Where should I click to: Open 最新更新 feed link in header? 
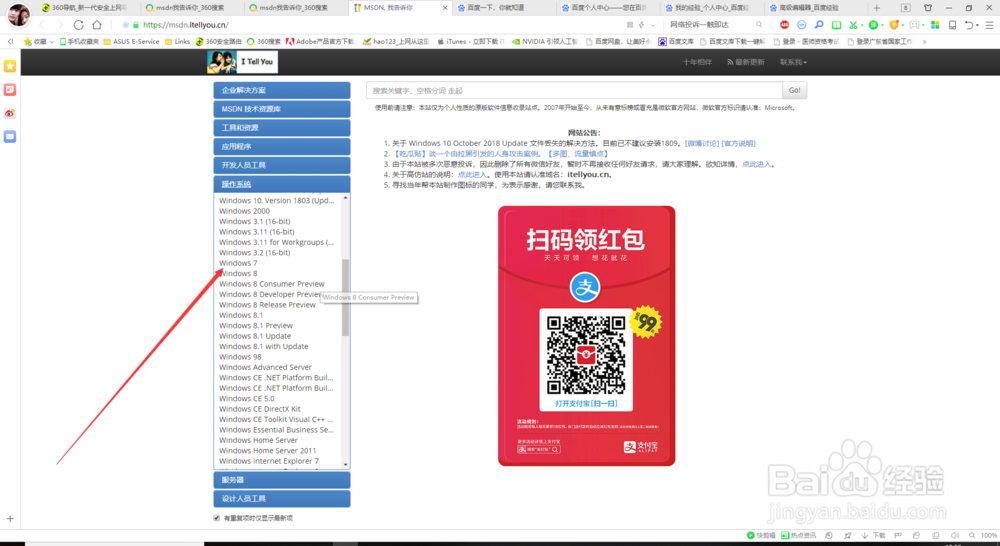tap(746, 62)
